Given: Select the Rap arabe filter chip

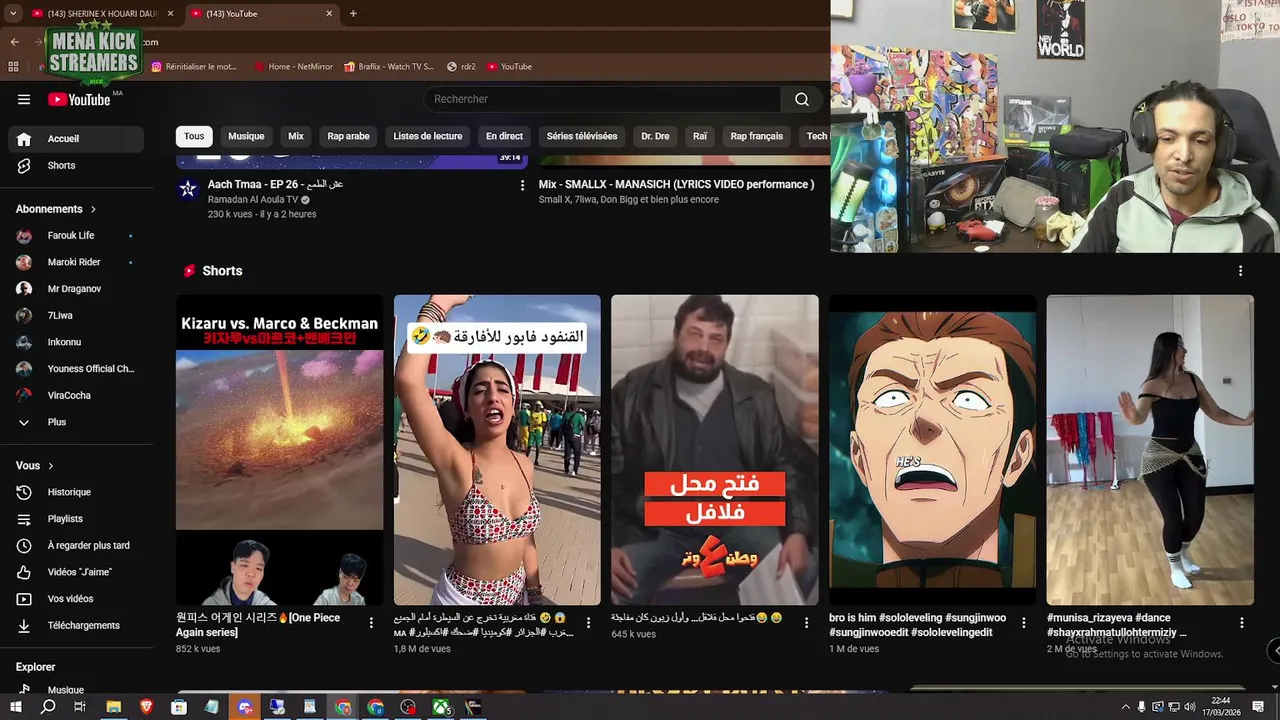Looking at the screenshot, I should tap(348, 136).
